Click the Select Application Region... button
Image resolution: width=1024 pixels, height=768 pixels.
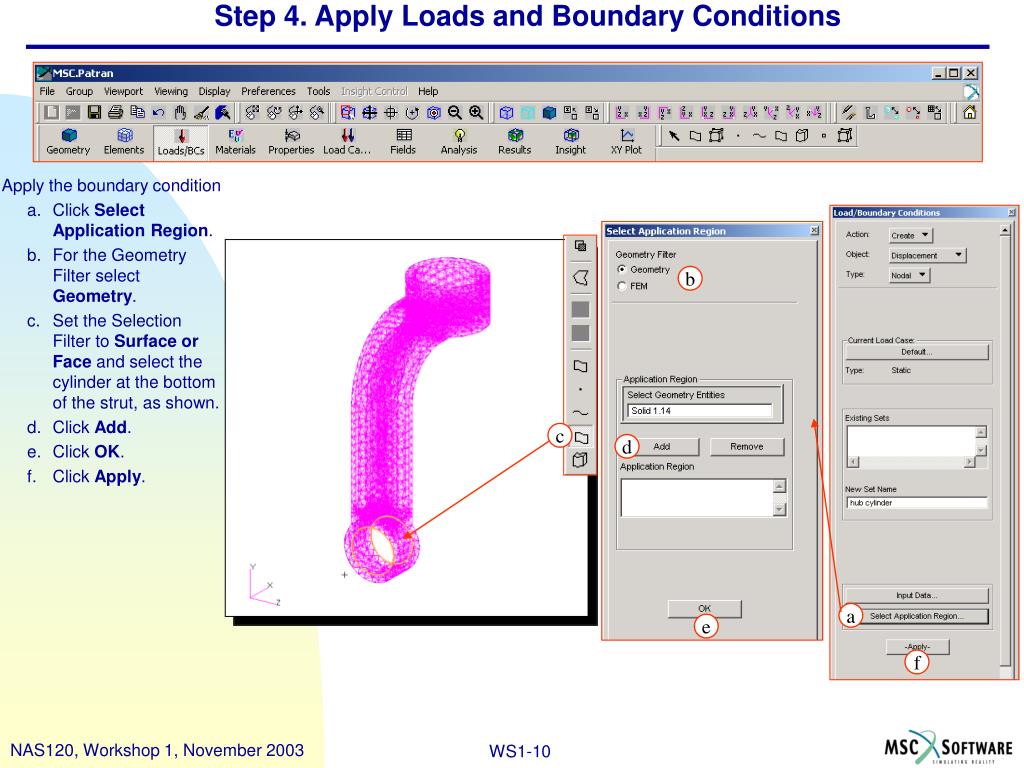pos(916,616)
